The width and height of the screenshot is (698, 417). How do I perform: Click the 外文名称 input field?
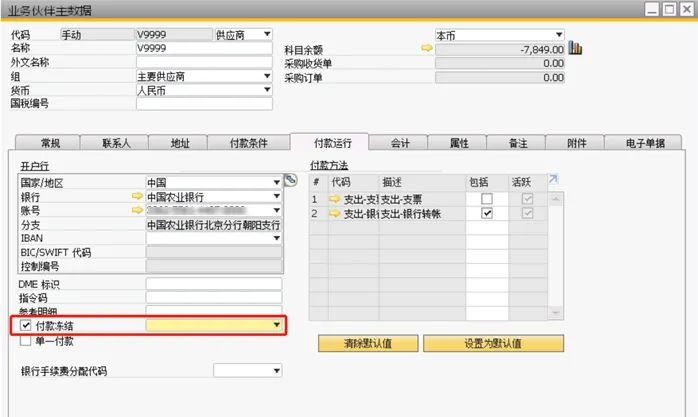coord(204,62)
